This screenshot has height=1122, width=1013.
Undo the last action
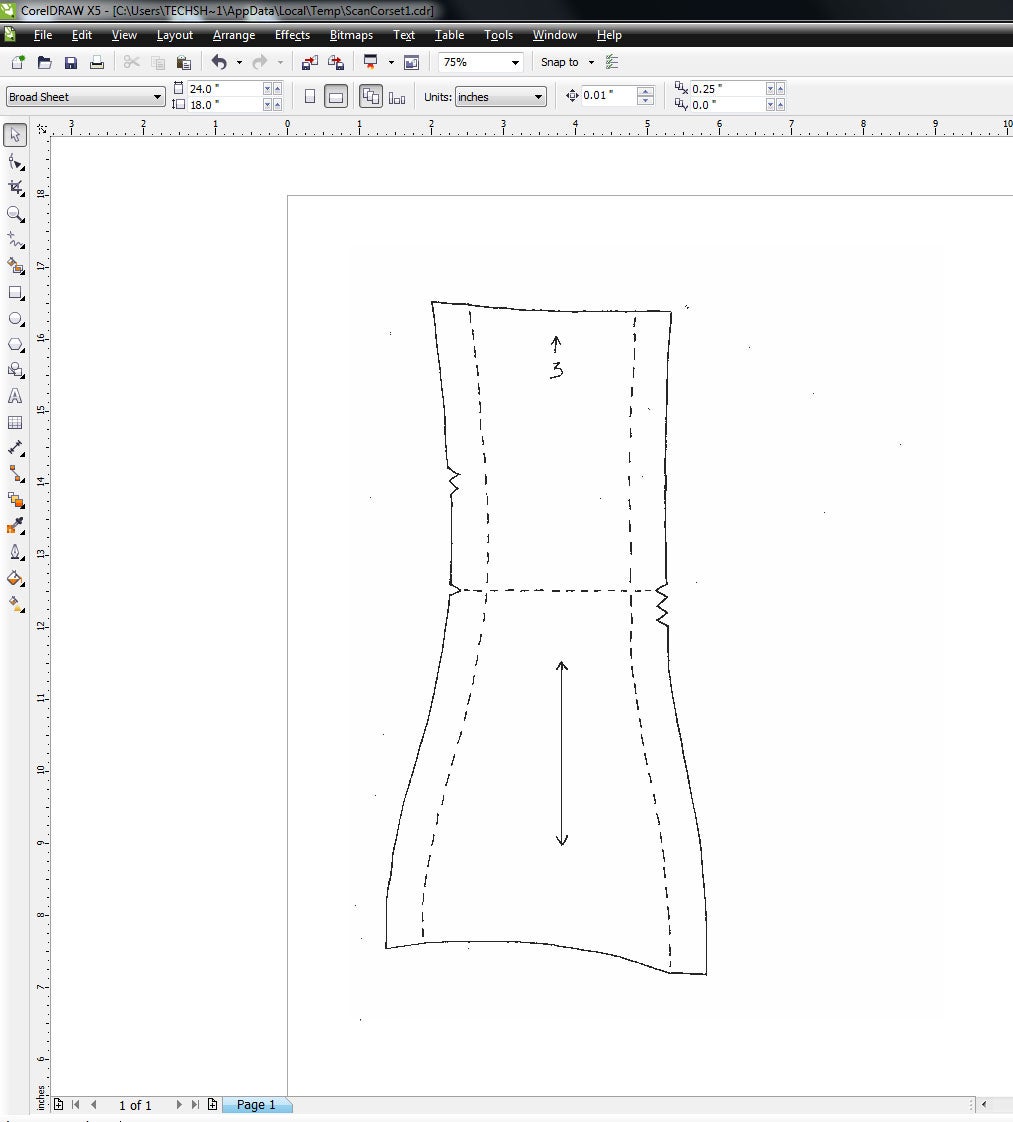pyautogui.click(x=218, y=62)
